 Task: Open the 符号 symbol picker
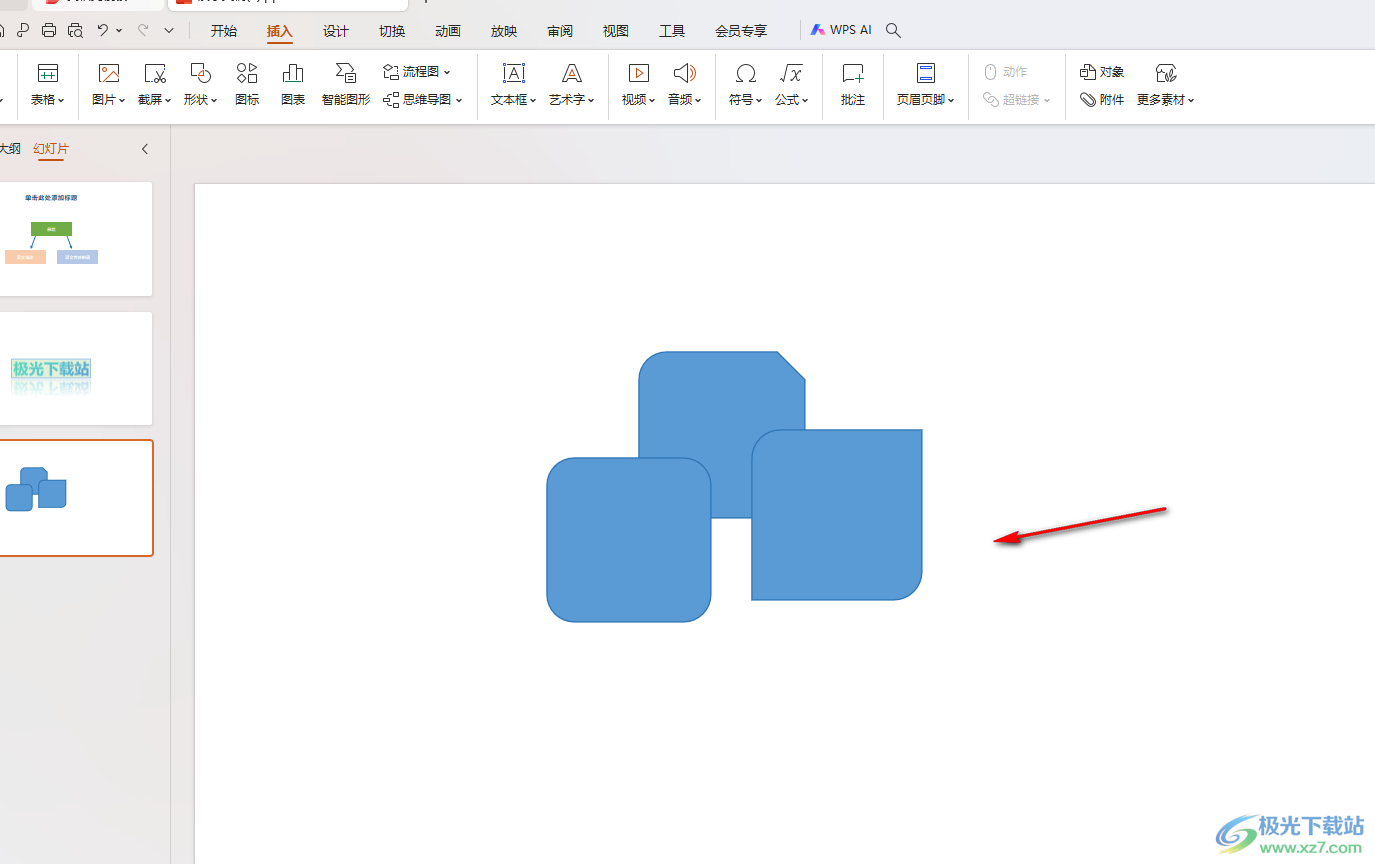coord(745,85)
